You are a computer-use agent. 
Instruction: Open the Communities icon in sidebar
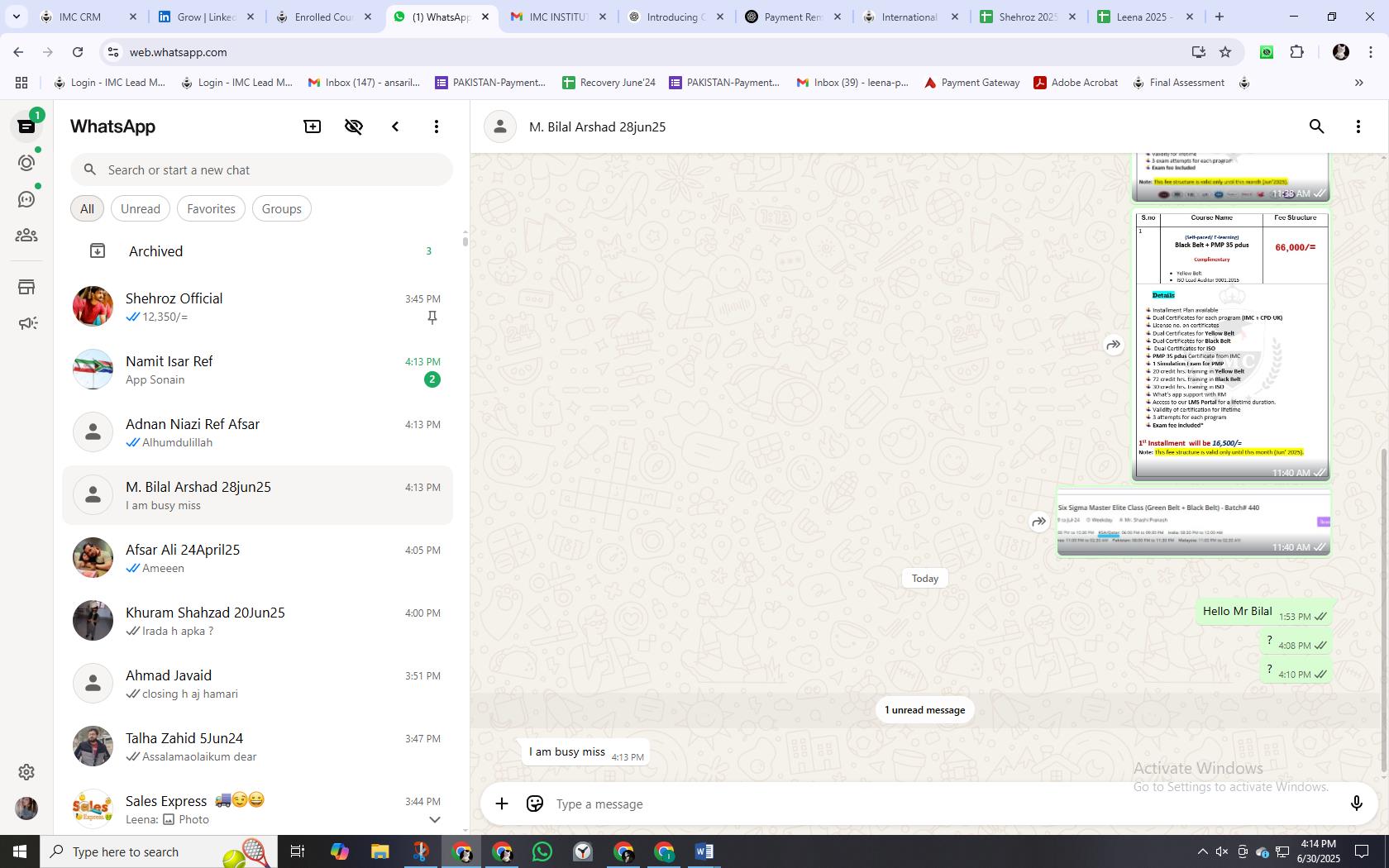click(26, 236)
